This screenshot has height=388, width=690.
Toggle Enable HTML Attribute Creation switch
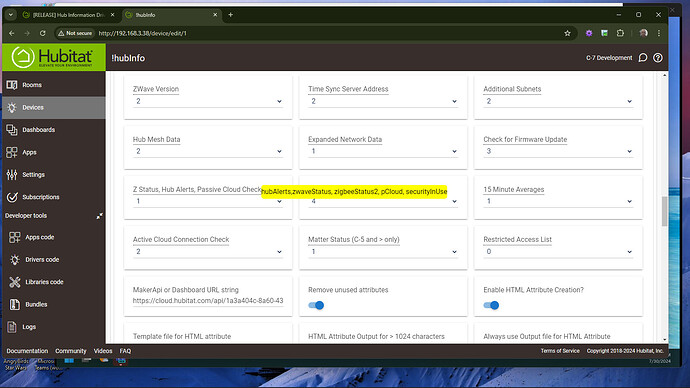point(491,305)
